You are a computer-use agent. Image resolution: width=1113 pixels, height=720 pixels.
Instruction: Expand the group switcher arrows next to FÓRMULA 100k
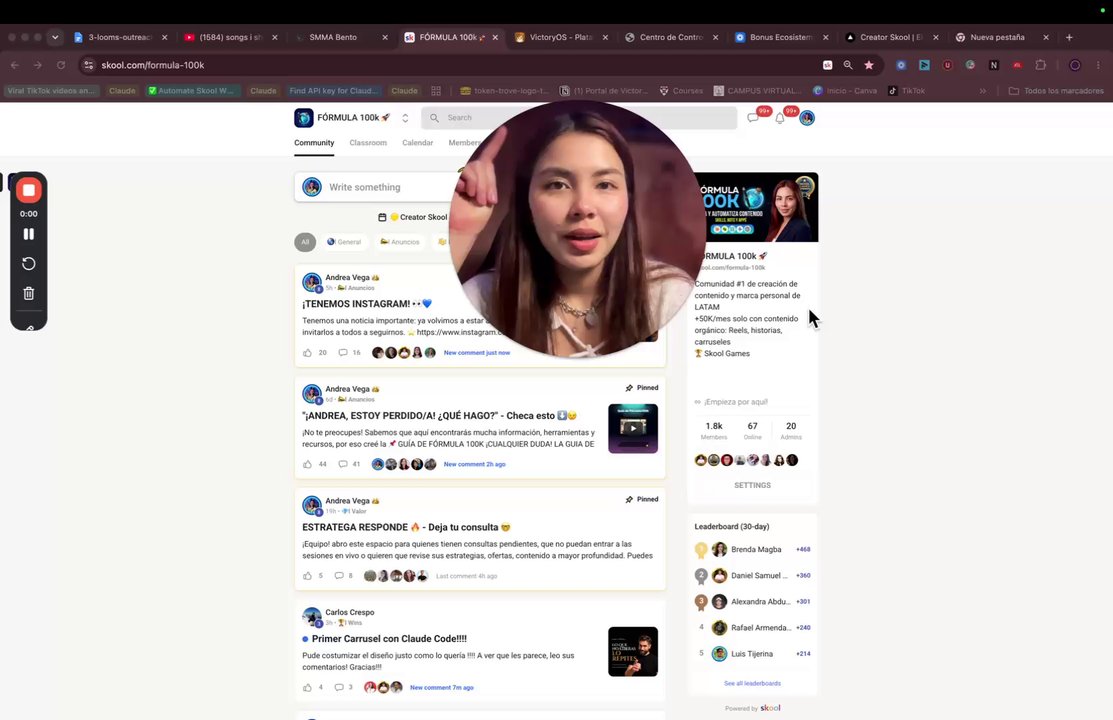pyautogui.click(x=405, y=118)
